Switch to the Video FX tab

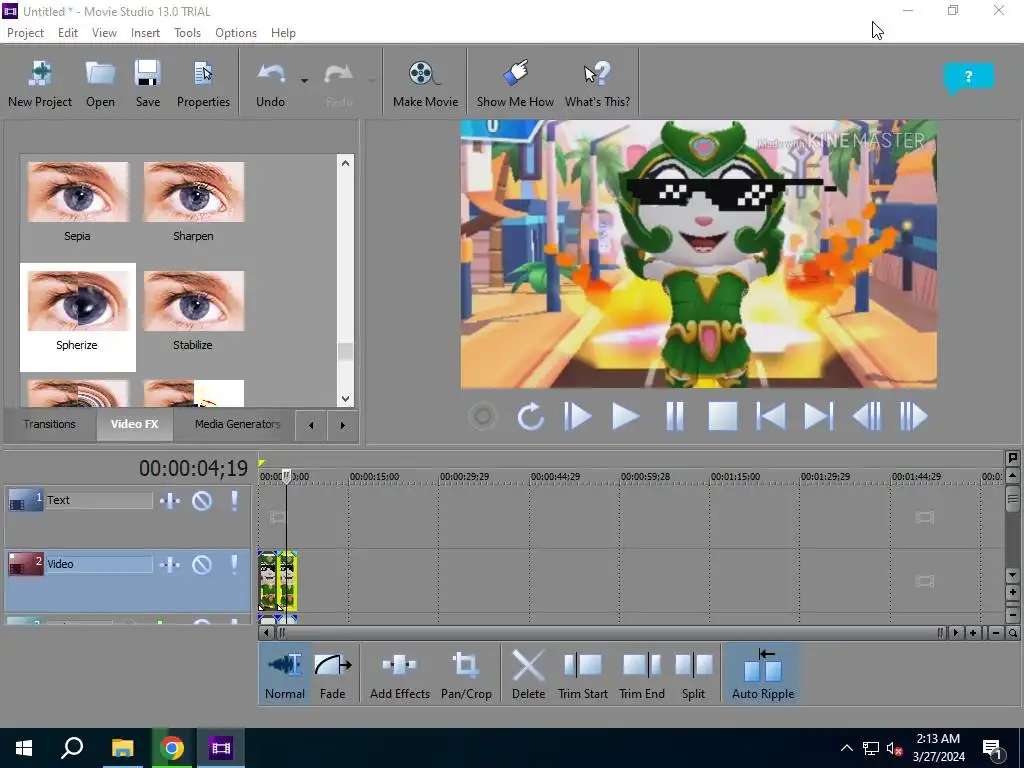pos(135,424)
